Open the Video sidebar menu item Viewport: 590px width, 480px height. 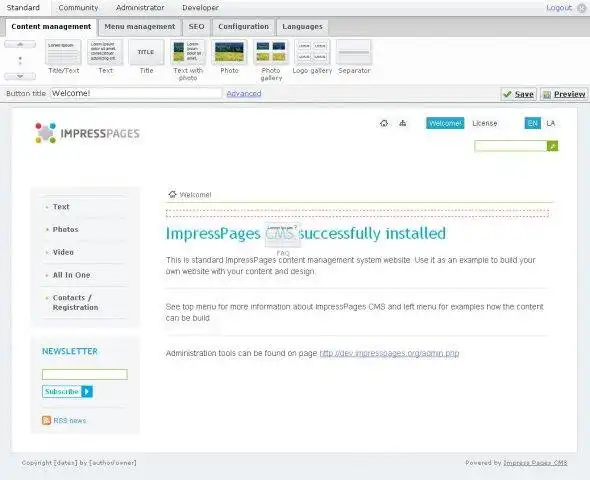click(63, 252)
